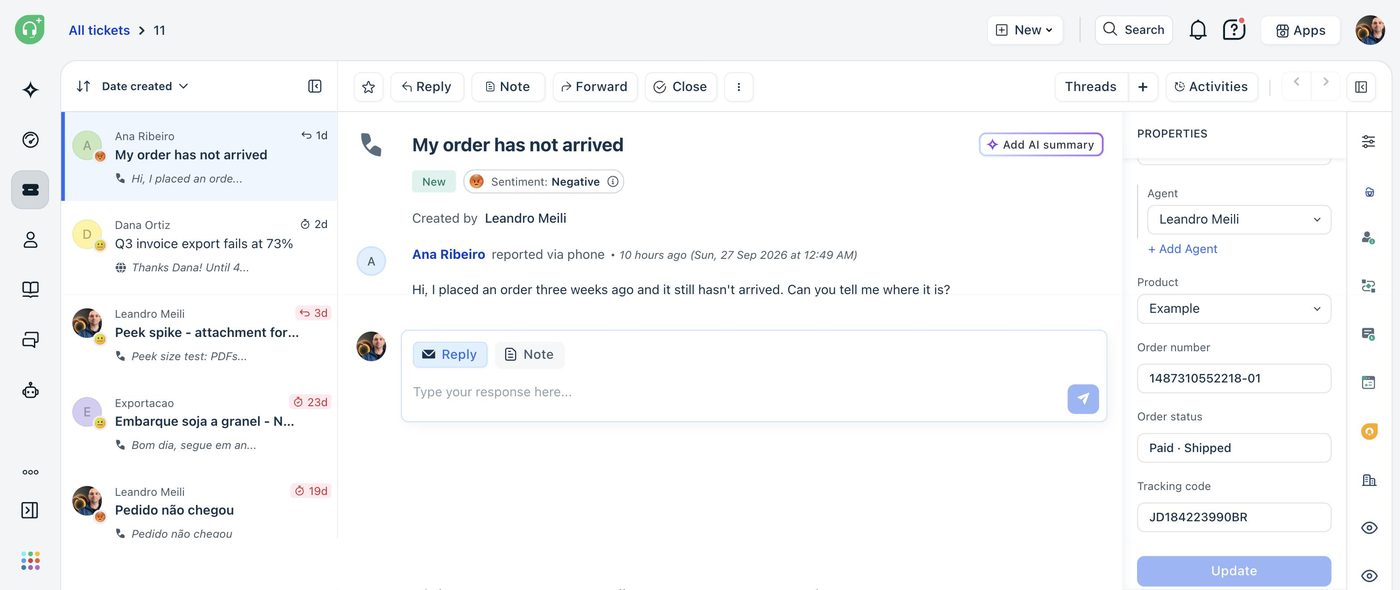The height and width of the screenshot is (590, 1400).
Task: Open the Date created sort dropdown
Action: coord(133,86)
